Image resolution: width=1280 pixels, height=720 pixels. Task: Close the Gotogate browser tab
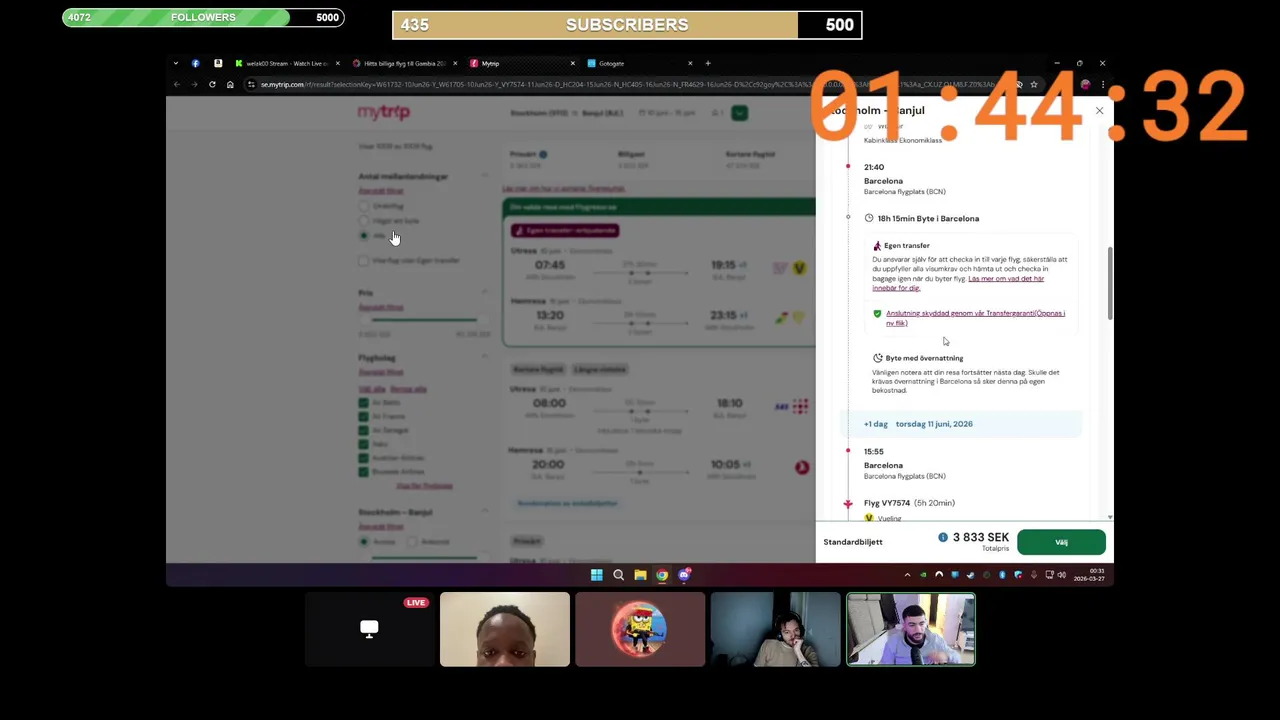[x=690, y=63]
